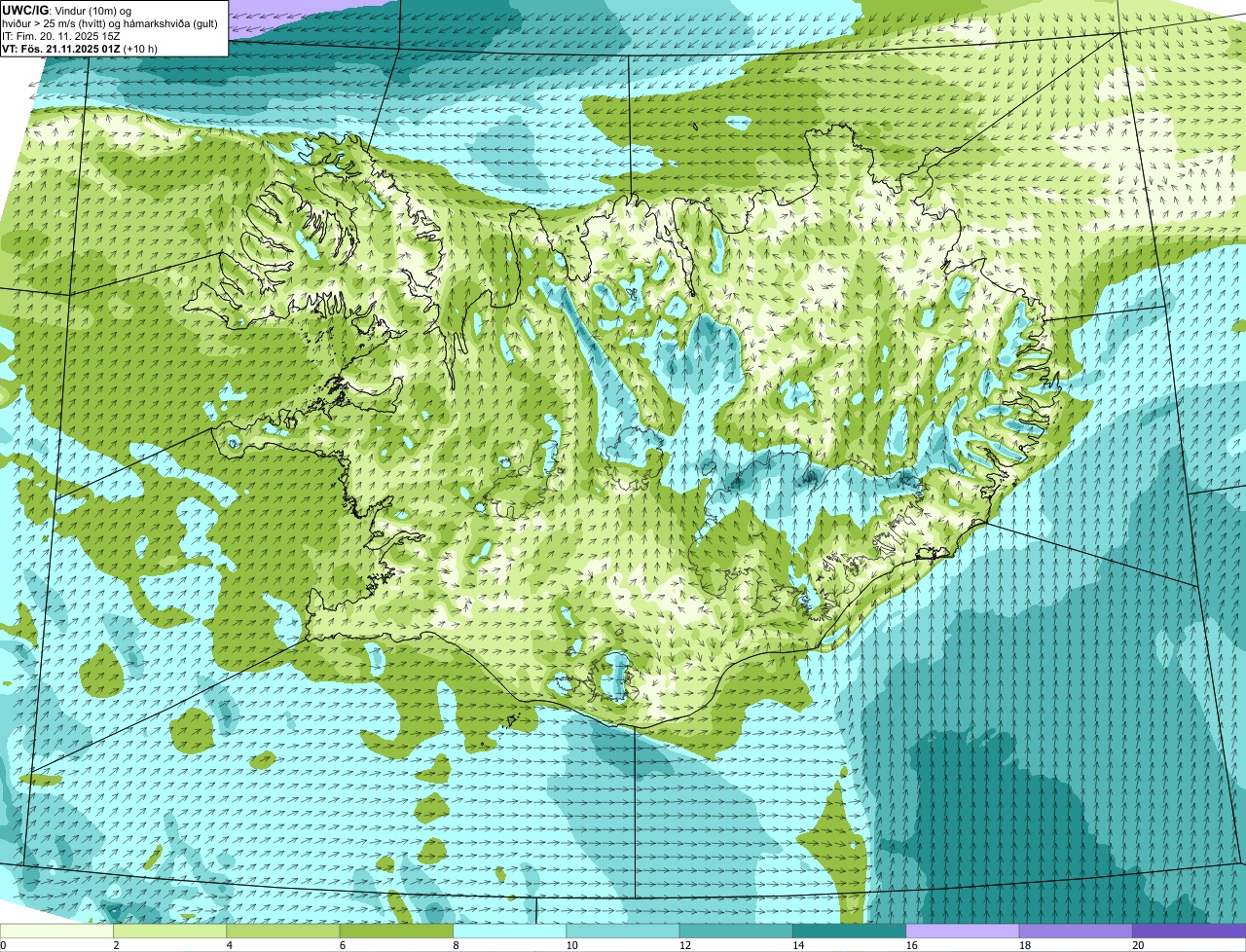Image resolution: width=1246 pixels, height=952 pixels.
Task: Click the legend tick label "16"
Action: pos(910,945)
